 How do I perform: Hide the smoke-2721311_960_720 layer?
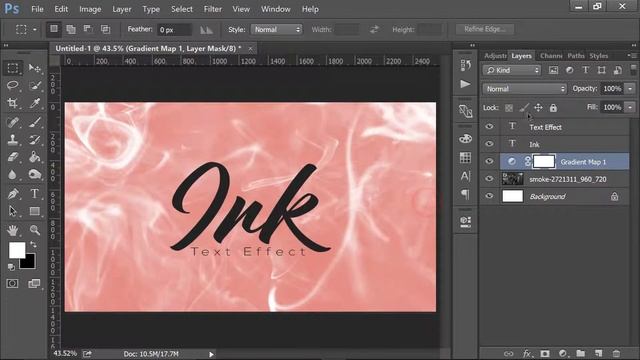click(489, 178)
